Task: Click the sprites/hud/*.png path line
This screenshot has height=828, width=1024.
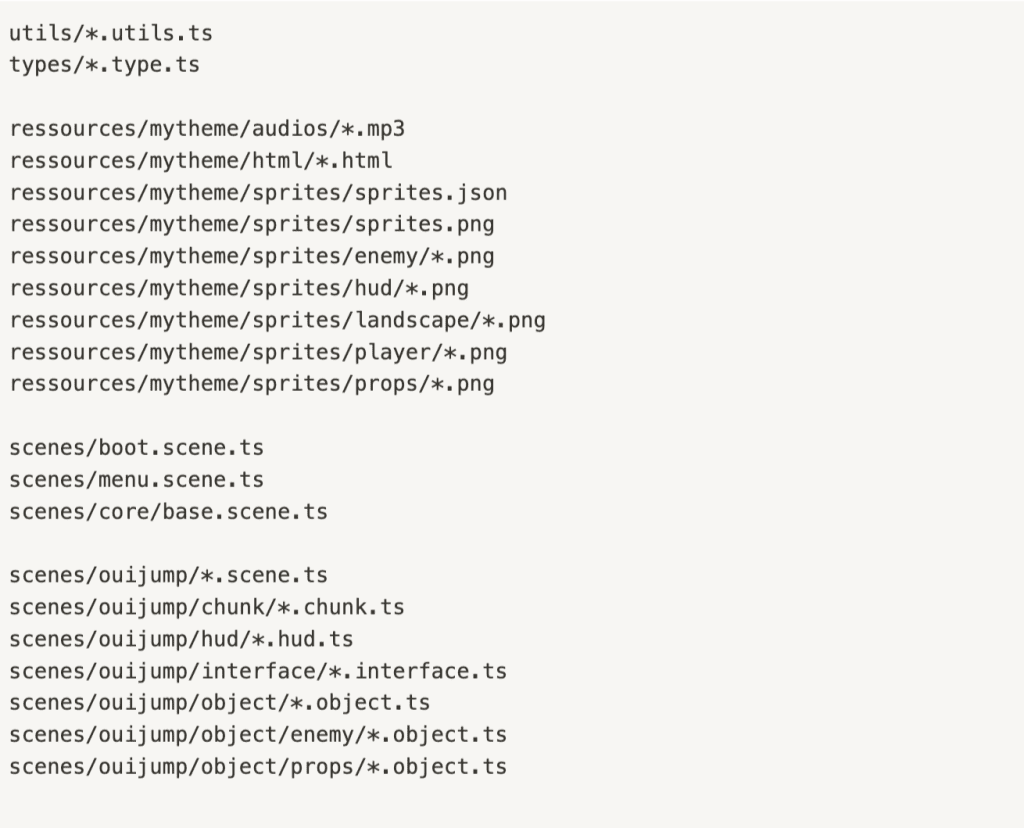Action: [x=239, y=289]
